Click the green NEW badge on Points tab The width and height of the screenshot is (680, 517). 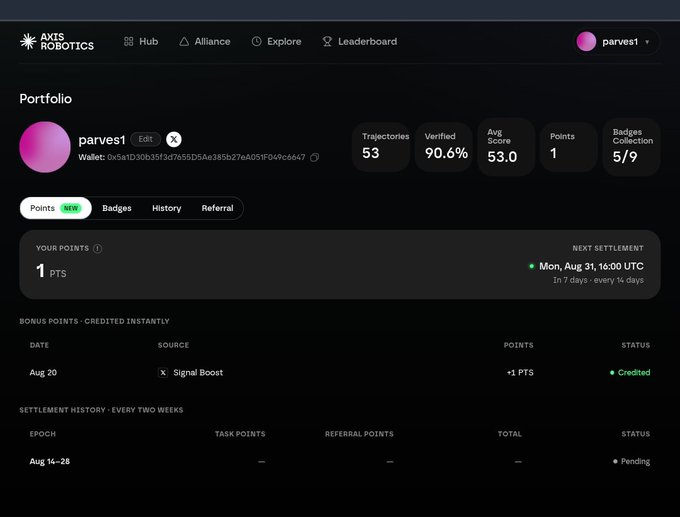(71, 208)
